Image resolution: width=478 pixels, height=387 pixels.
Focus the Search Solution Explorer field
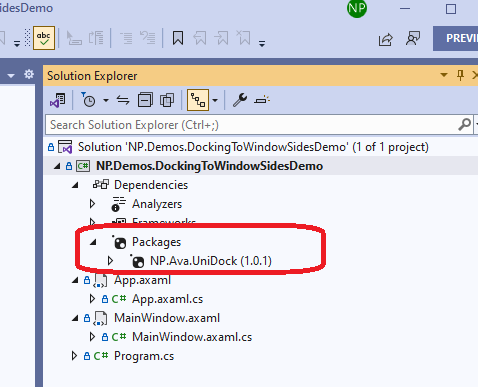[252, 125]
